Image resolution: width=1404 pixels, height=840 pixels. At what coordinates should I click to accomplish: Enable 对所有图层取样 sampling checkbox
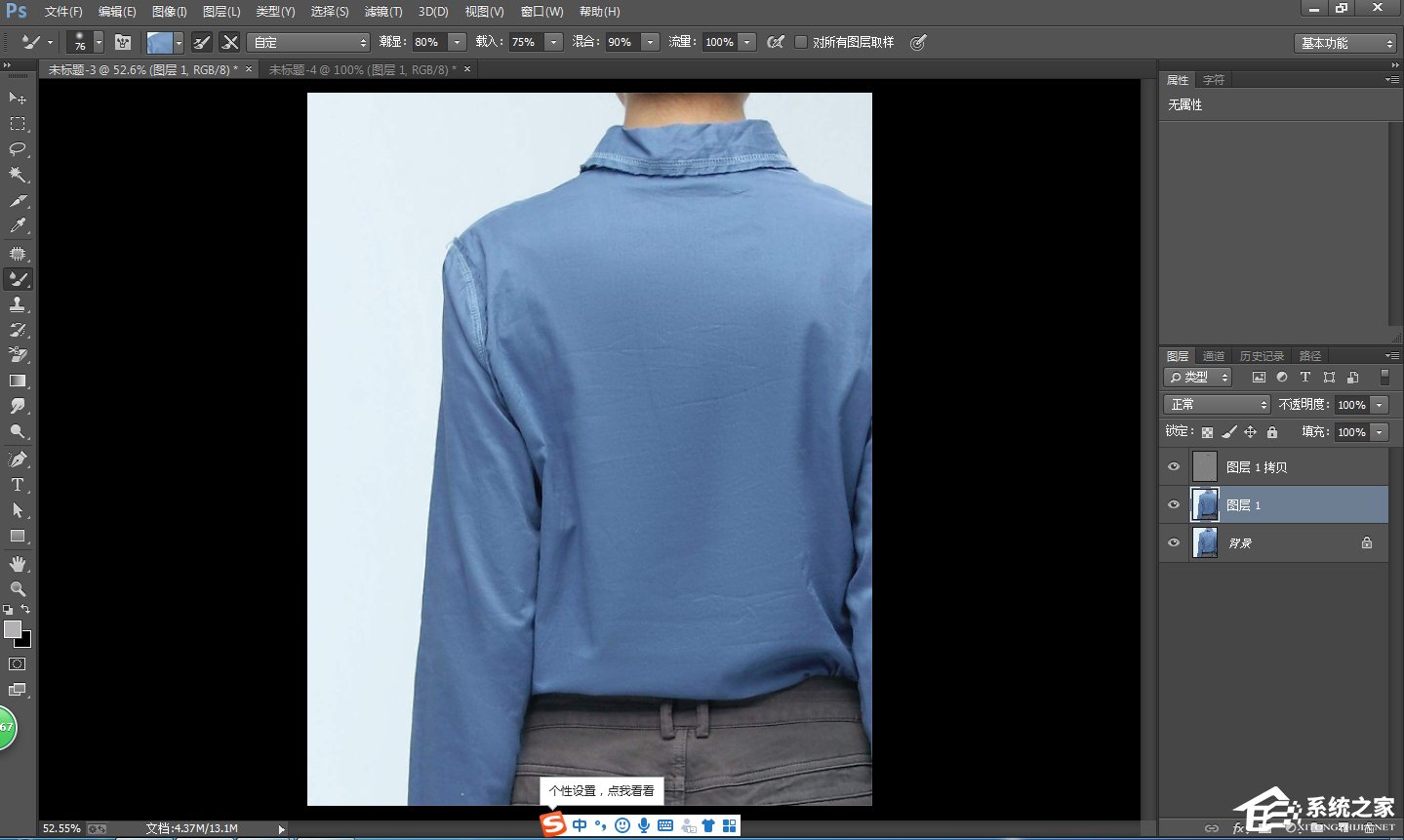click(801, 42)
